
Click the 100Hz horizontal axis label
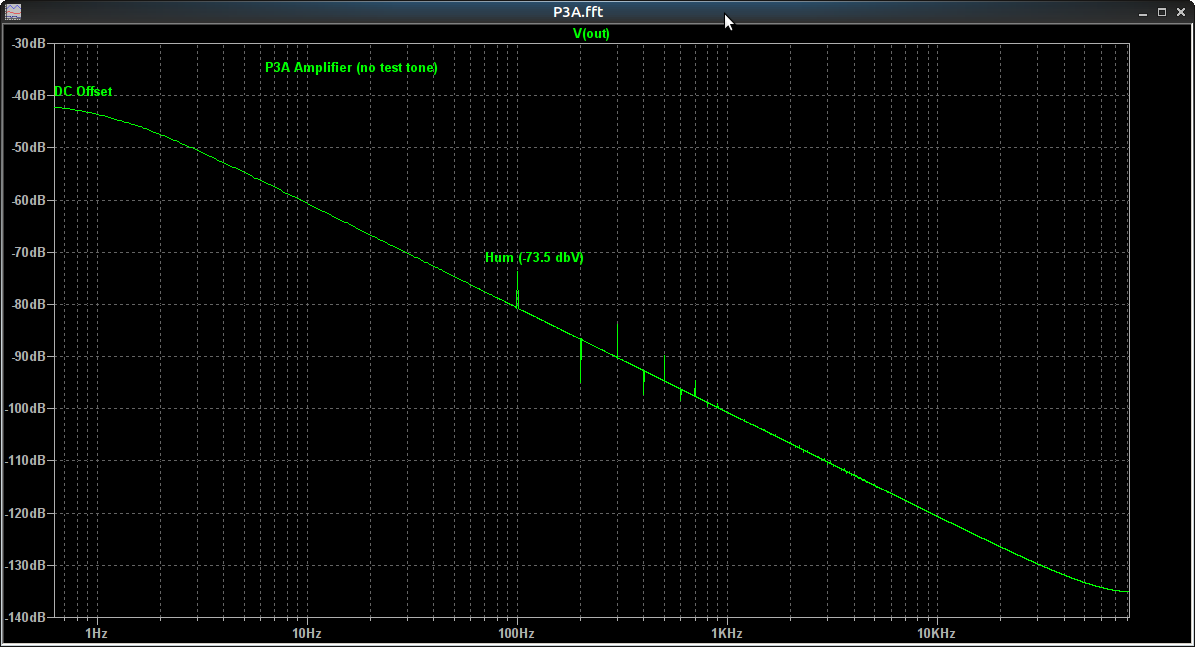point(516,633)
